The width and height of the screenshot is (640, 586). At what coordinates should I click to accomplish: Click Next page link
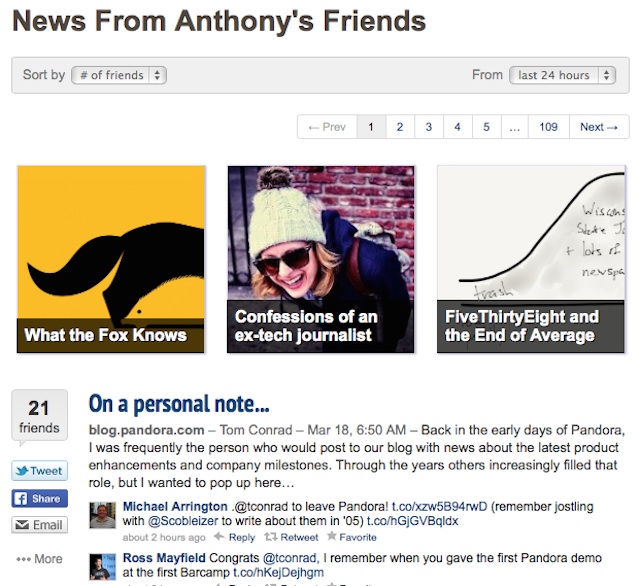(599, 127)
